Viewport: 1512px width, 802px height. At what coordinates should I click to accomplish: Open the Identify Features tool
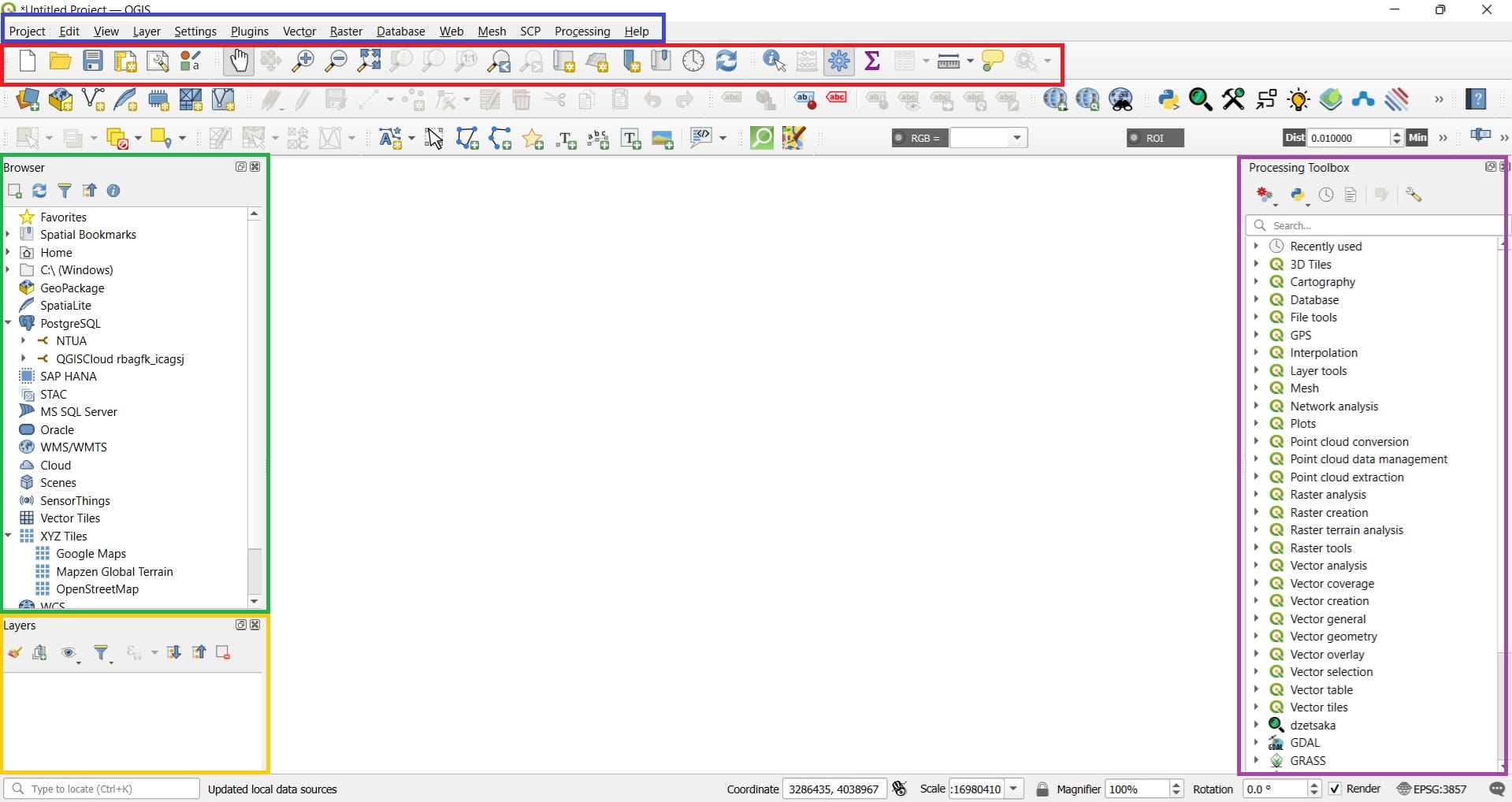click(774, 61)
